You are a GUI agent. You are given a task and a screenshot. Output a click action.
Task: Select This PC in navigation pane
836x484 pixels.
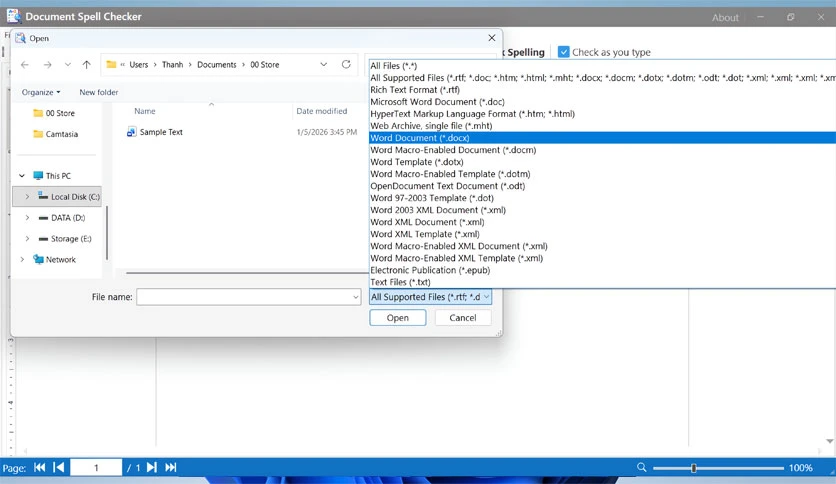52,175
